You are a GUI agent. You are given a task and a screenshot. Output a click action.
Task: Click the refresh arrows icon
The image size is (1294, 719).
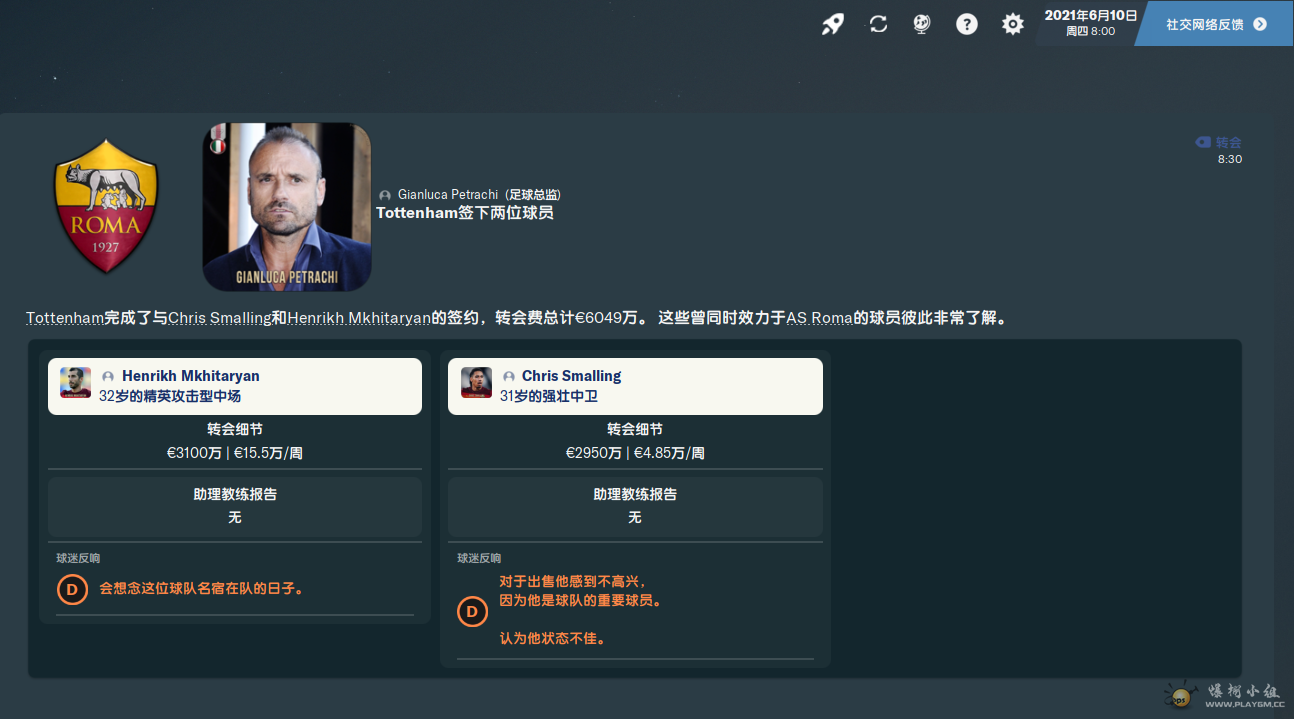click(x=878, y=24)
